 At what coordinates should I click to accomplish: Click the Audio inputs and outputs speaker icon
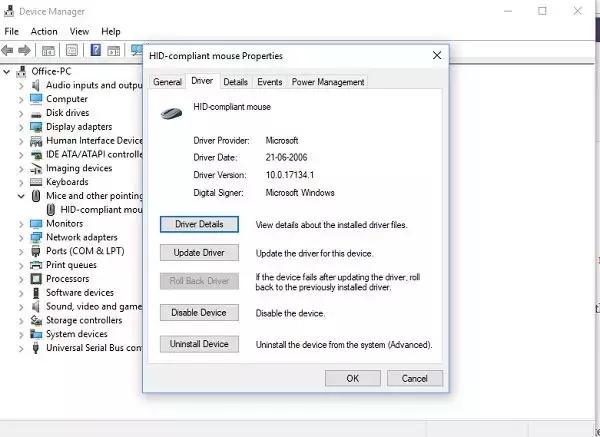click(36, 85)
